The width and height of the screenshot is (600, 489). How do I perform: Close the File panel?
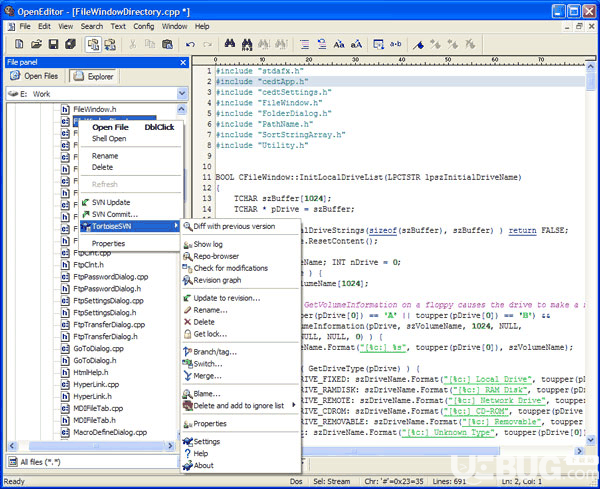point(183,62)
